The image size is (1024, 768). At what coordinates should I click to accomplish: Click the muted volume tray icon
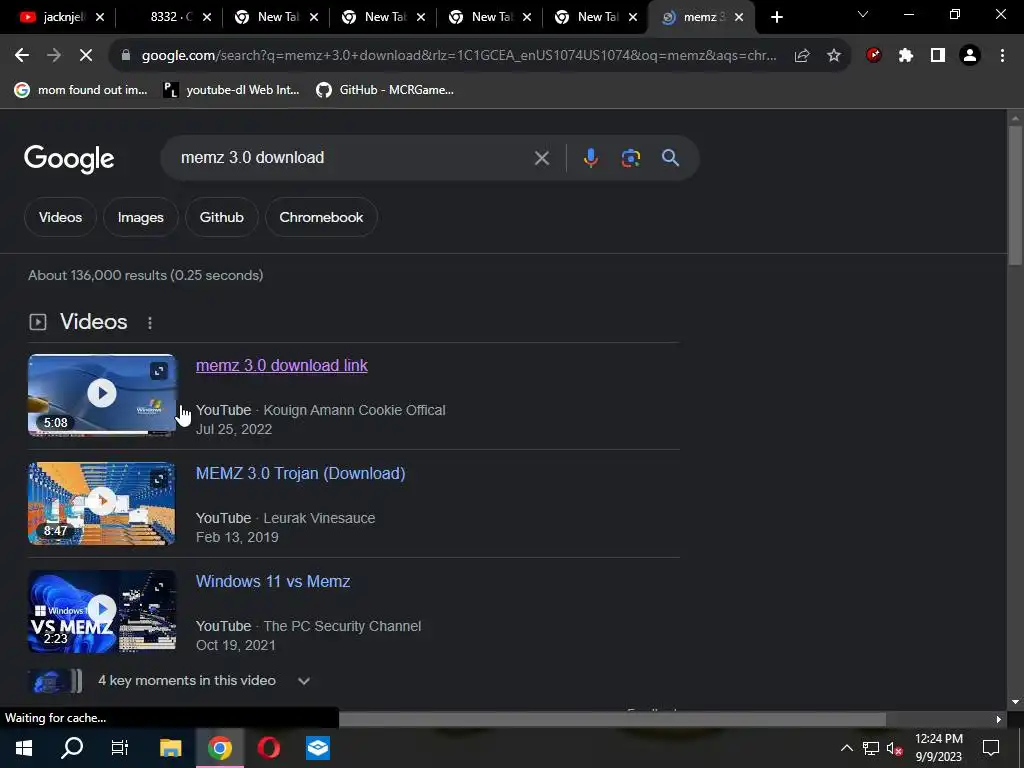coord(895,748)
